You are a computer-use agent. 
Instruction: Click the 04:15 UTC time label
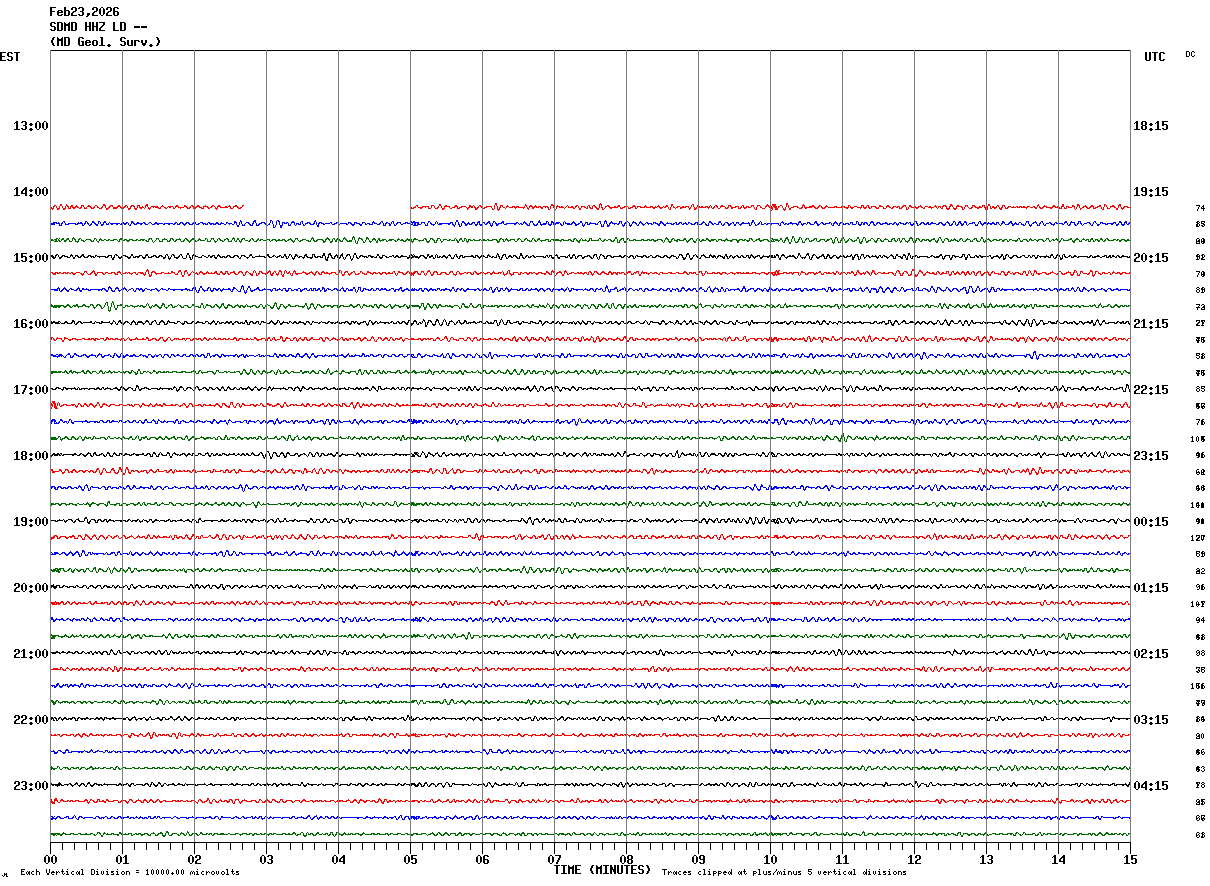click(1151, 785)
